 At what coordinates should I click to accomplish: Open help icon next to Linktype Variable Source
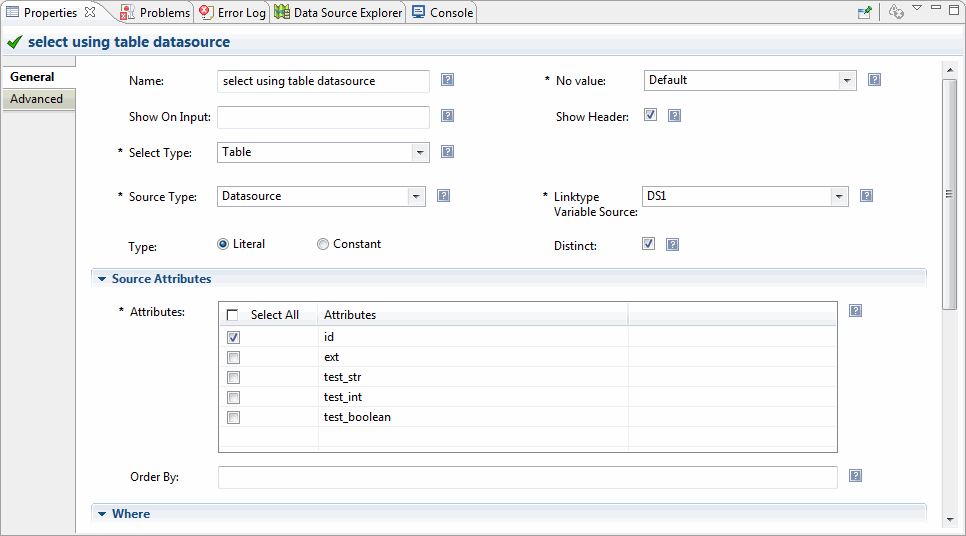coord(866,195)
